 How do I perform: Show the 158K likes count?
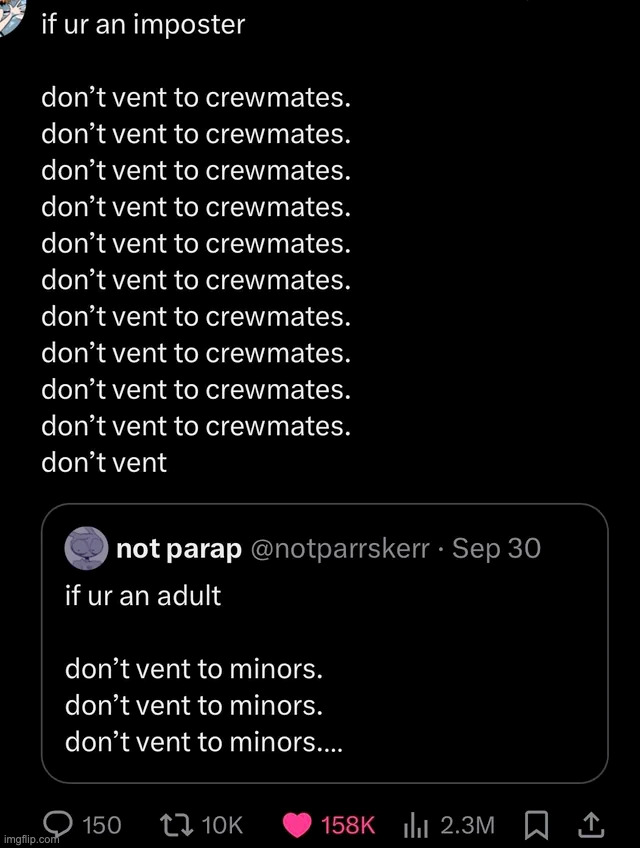coord(348,824)
